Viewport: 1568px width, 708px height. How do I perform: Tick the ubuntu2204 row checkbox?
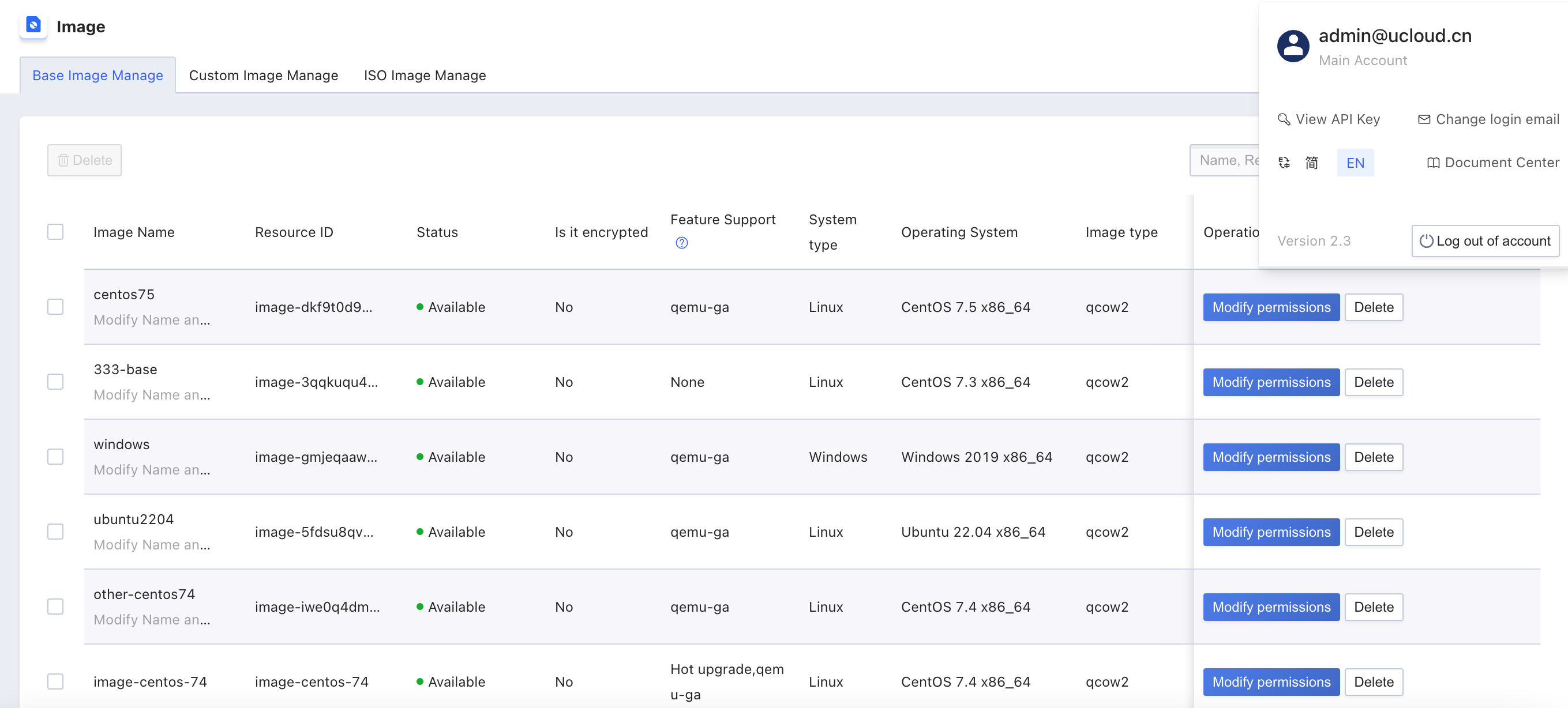tap(55, 532)
